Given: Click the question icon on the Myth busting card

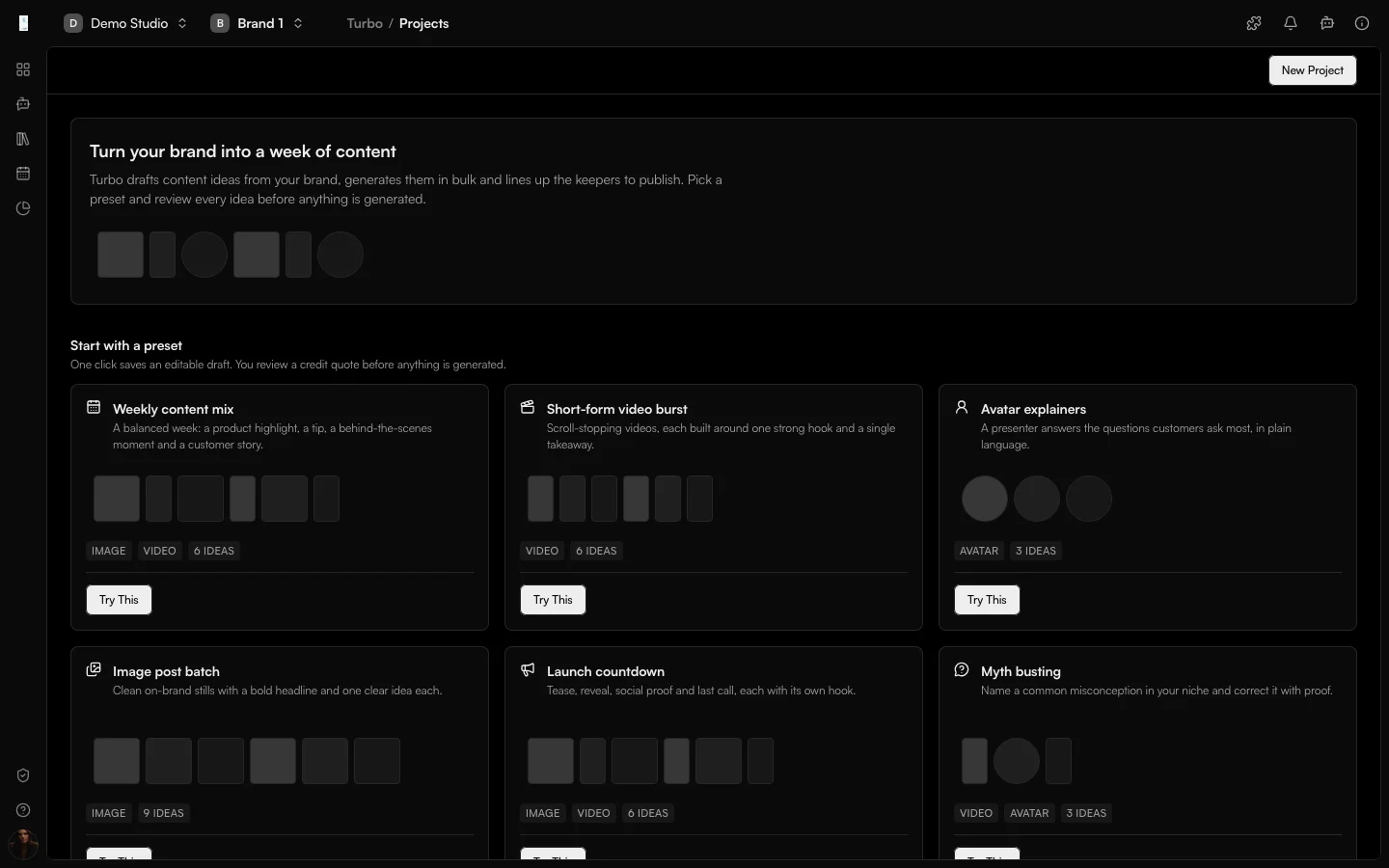Looking at the screenshot, I should tap(962, 669).
